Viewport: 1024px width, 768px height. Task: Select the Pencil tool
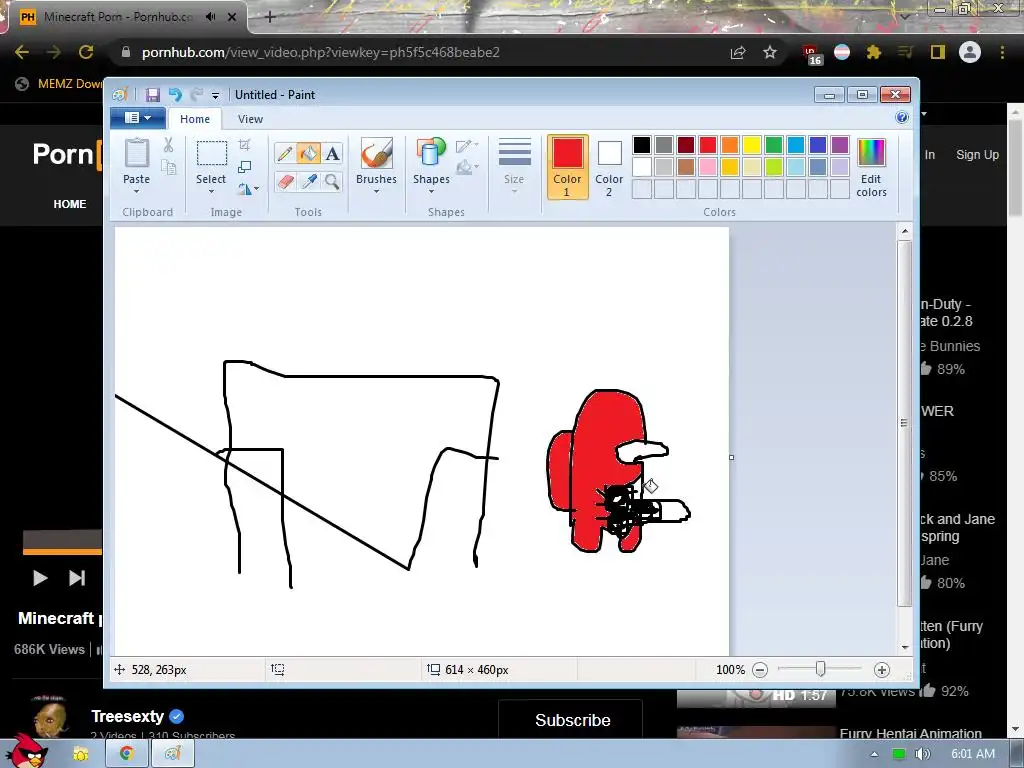[x=285, y=153]
